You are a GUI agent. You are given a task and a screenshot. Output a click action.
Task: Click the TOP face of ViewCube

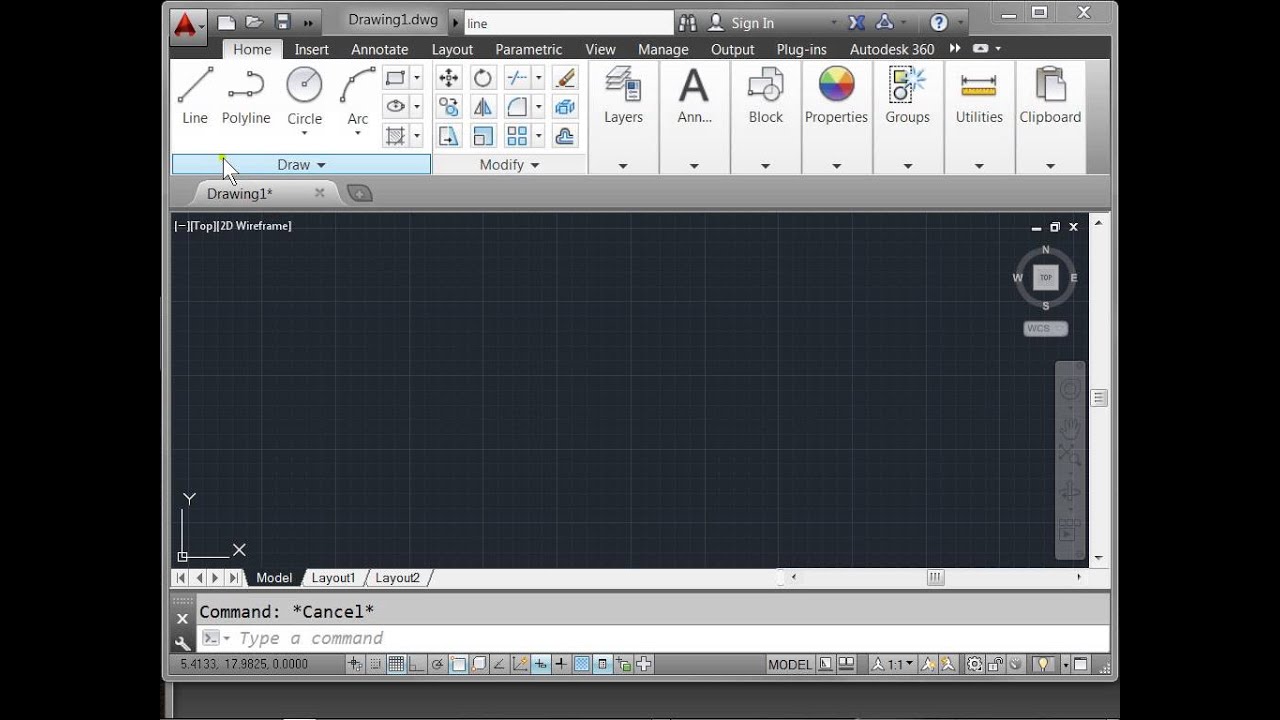click(x=1046, y=277)
